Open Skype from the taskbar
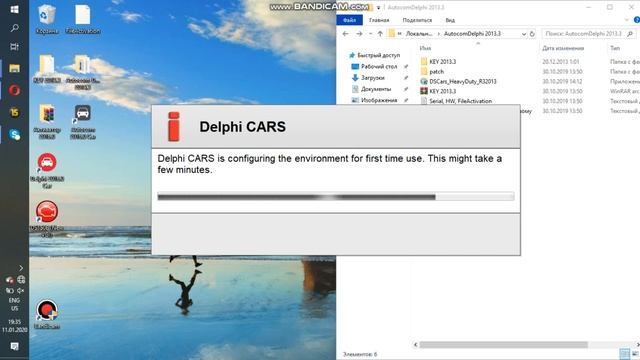This screenshot has width=640, height=360. tap(14, 134)
